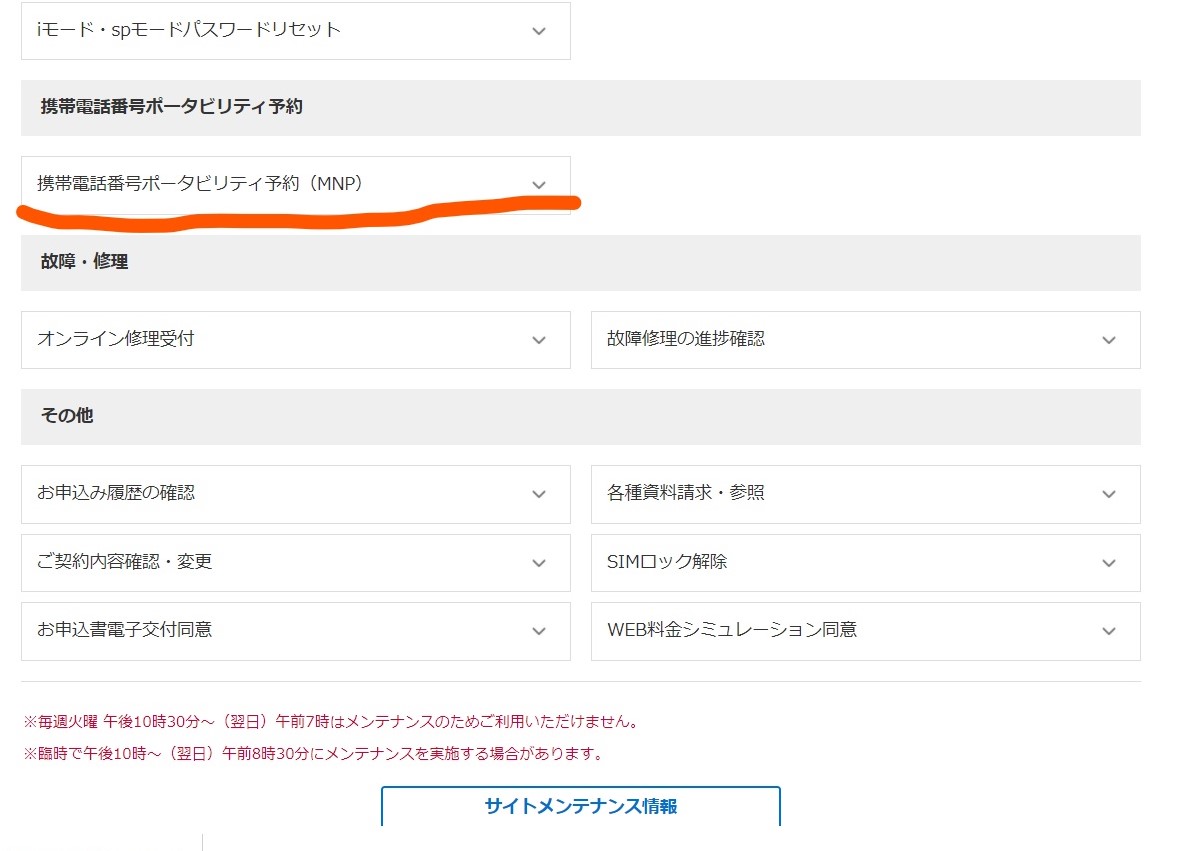The height and width of the screenshot is (851, 1177).
Task: Open the お申込書電子交付同意 expander
Action: (296, 631)
